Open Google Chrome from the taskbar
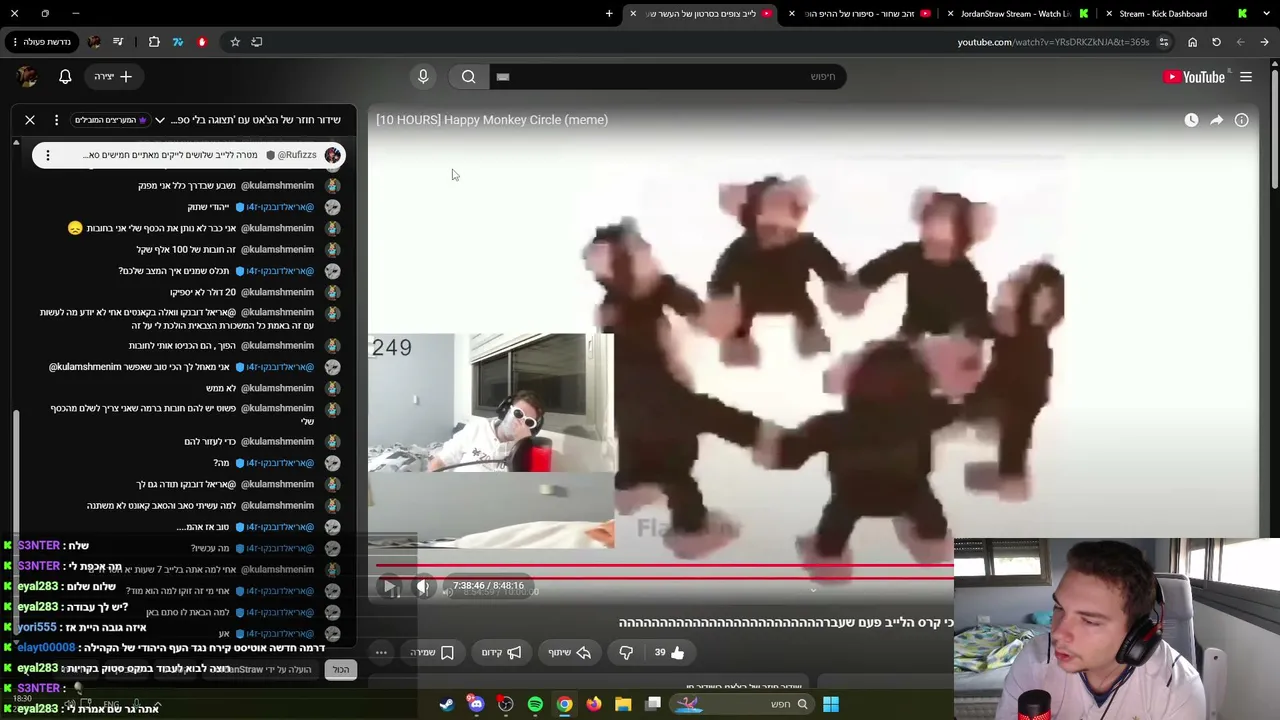The image size is (1280, 720). (x=565, y=704)
